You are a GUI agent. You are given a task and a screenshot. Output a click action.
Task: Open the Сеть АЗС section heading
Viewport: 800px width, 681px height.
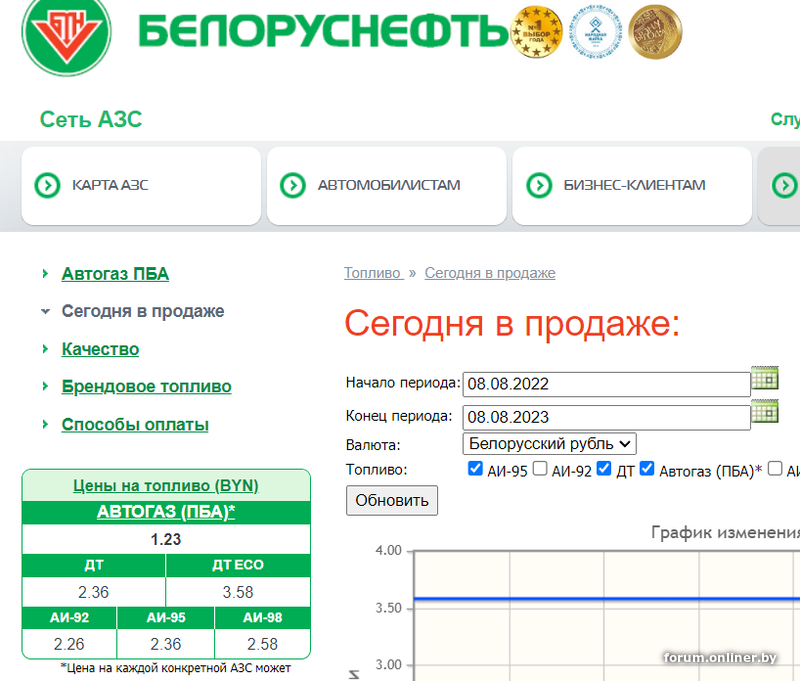tap(91, 119)
